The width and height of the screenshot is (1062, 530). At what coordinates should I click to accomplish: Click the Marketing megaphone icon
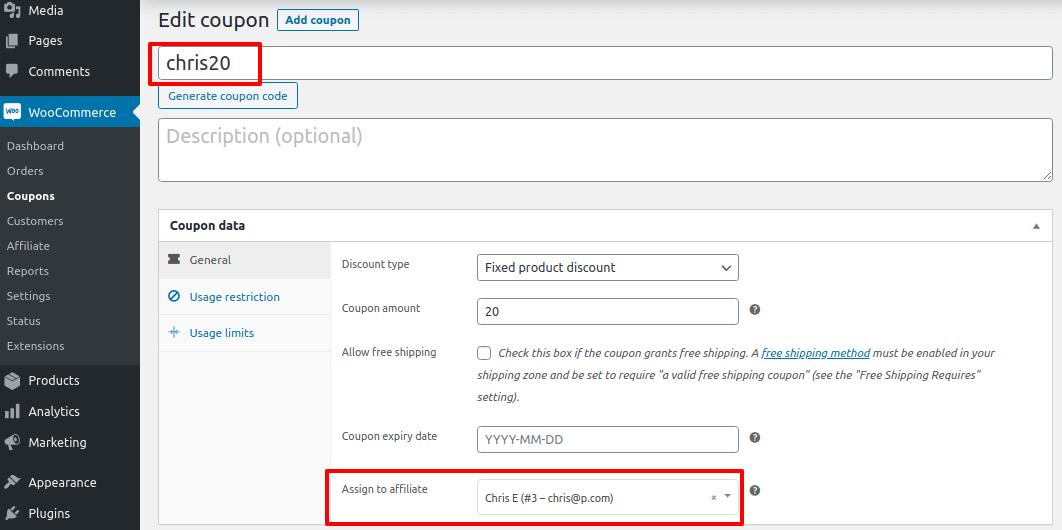tap(12, 442)
